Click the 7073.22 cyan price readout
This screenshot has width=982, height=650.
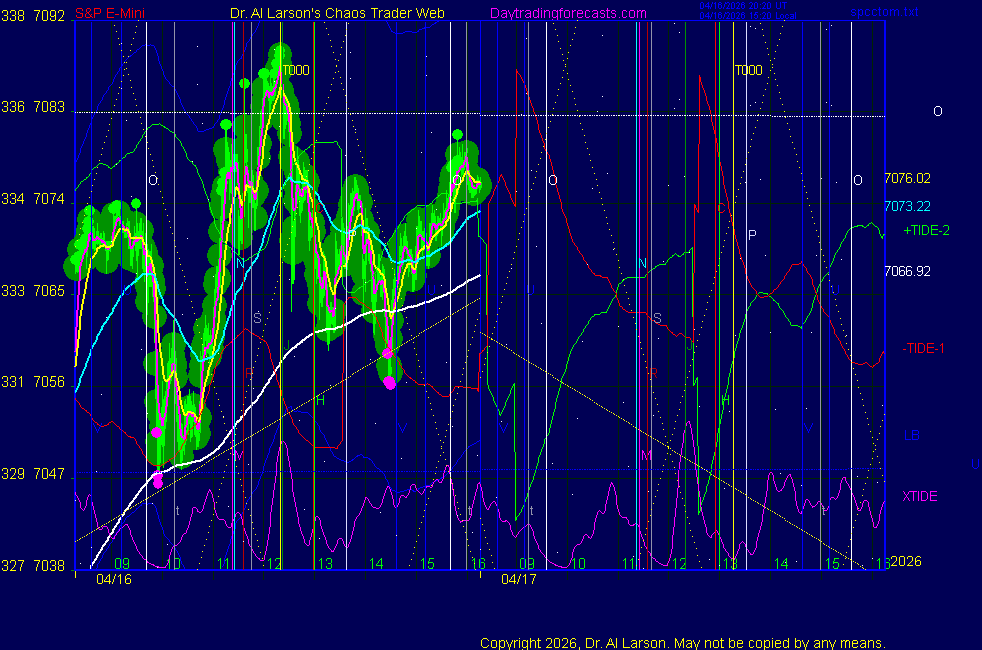(907, 206)
